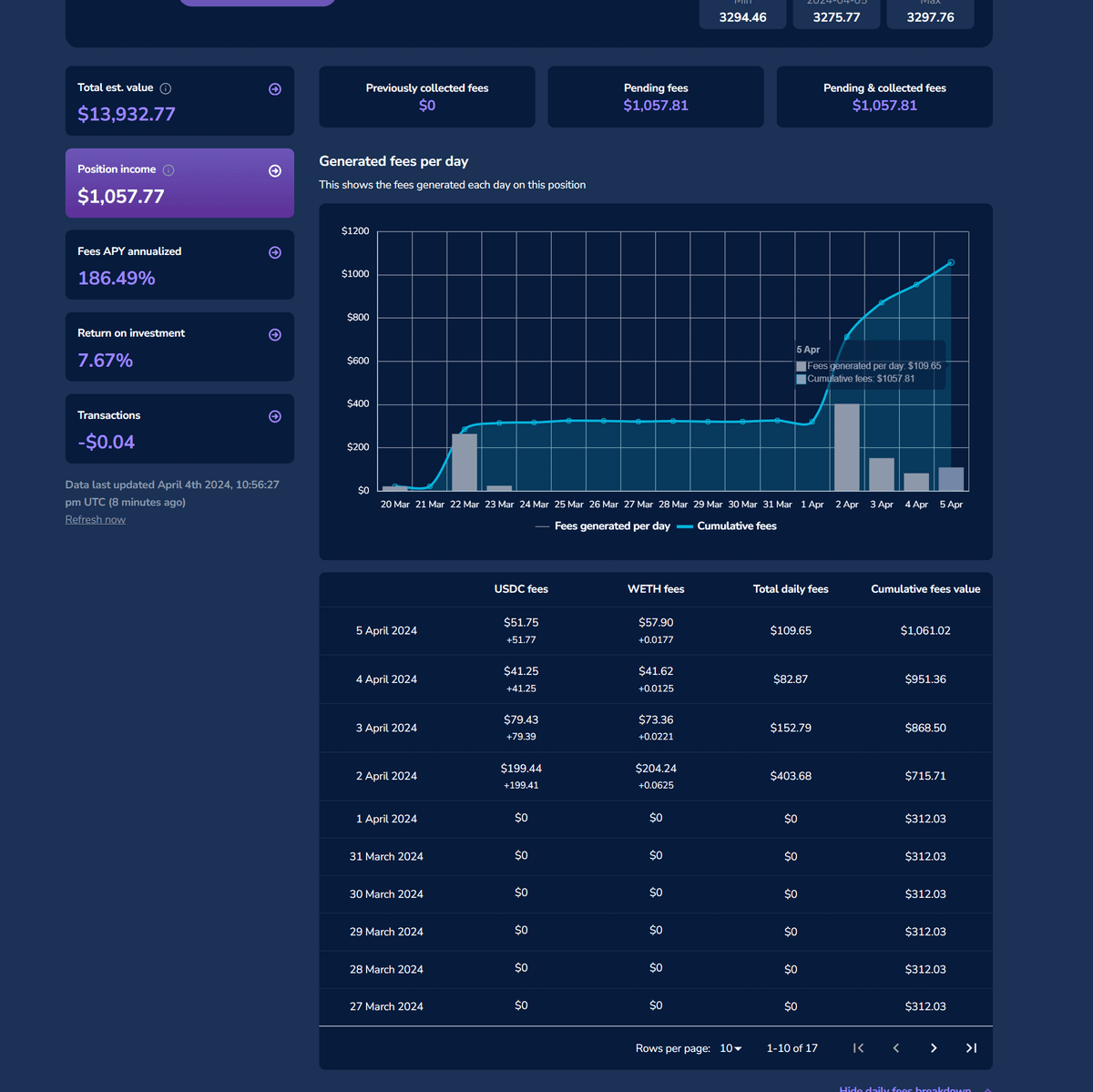Collapse daily fees breakdown link
Screen dimensions: 1093x1092
pos(904,1088)
